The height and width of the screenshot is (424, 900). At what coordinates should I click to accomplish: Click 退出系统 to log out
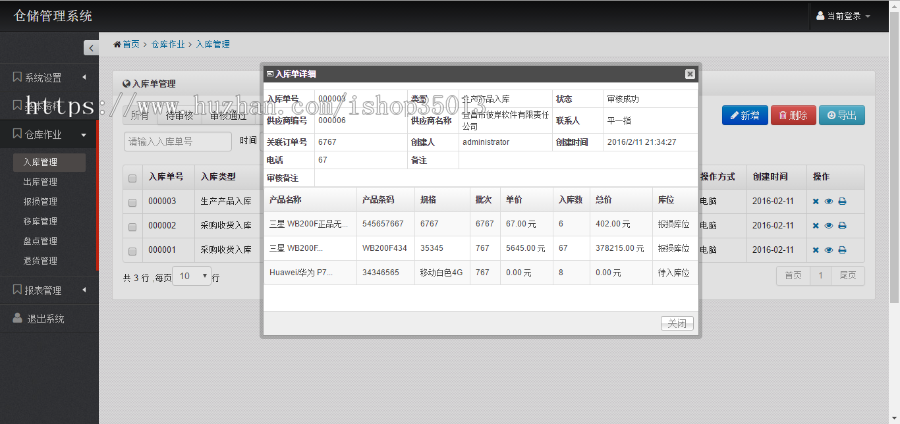(x=49, y=319)
